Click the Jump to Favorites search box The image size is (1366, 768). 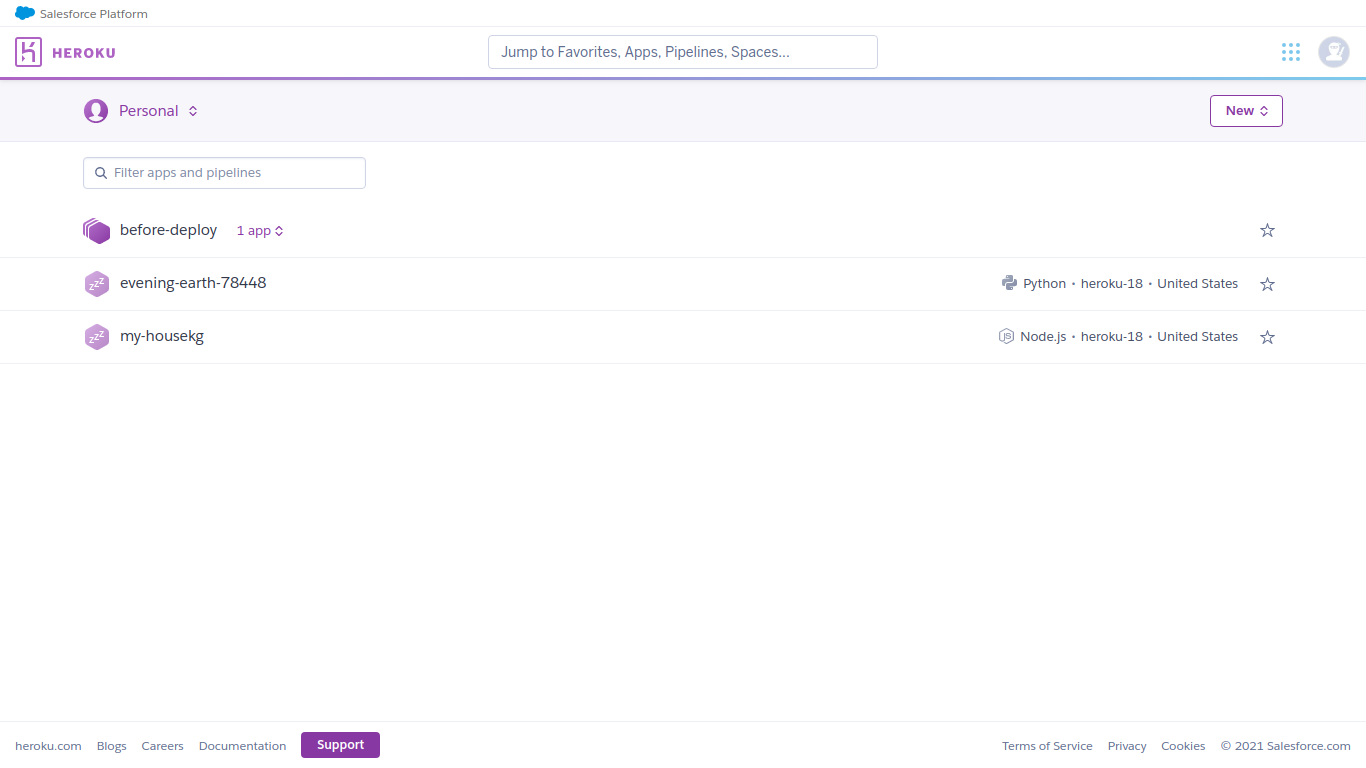(x=683, y=52)
